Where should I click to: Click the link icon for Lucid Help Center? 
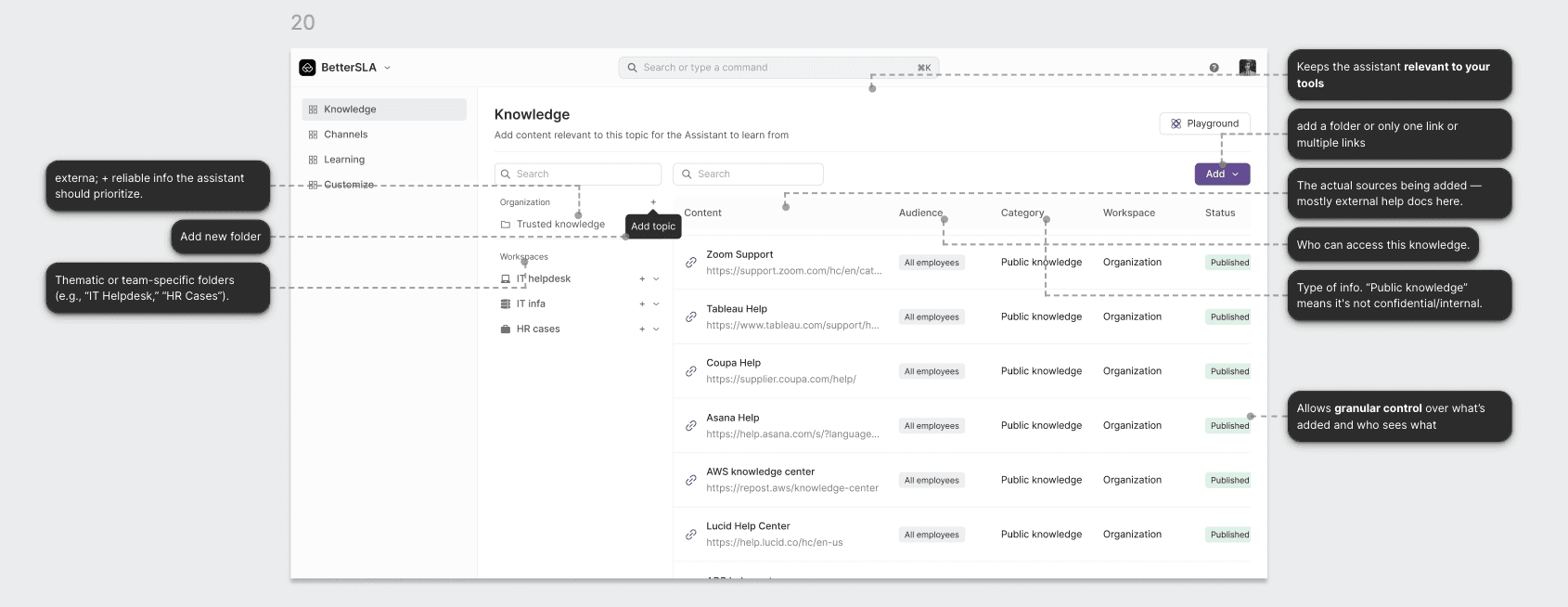click(x=691, y=535)
